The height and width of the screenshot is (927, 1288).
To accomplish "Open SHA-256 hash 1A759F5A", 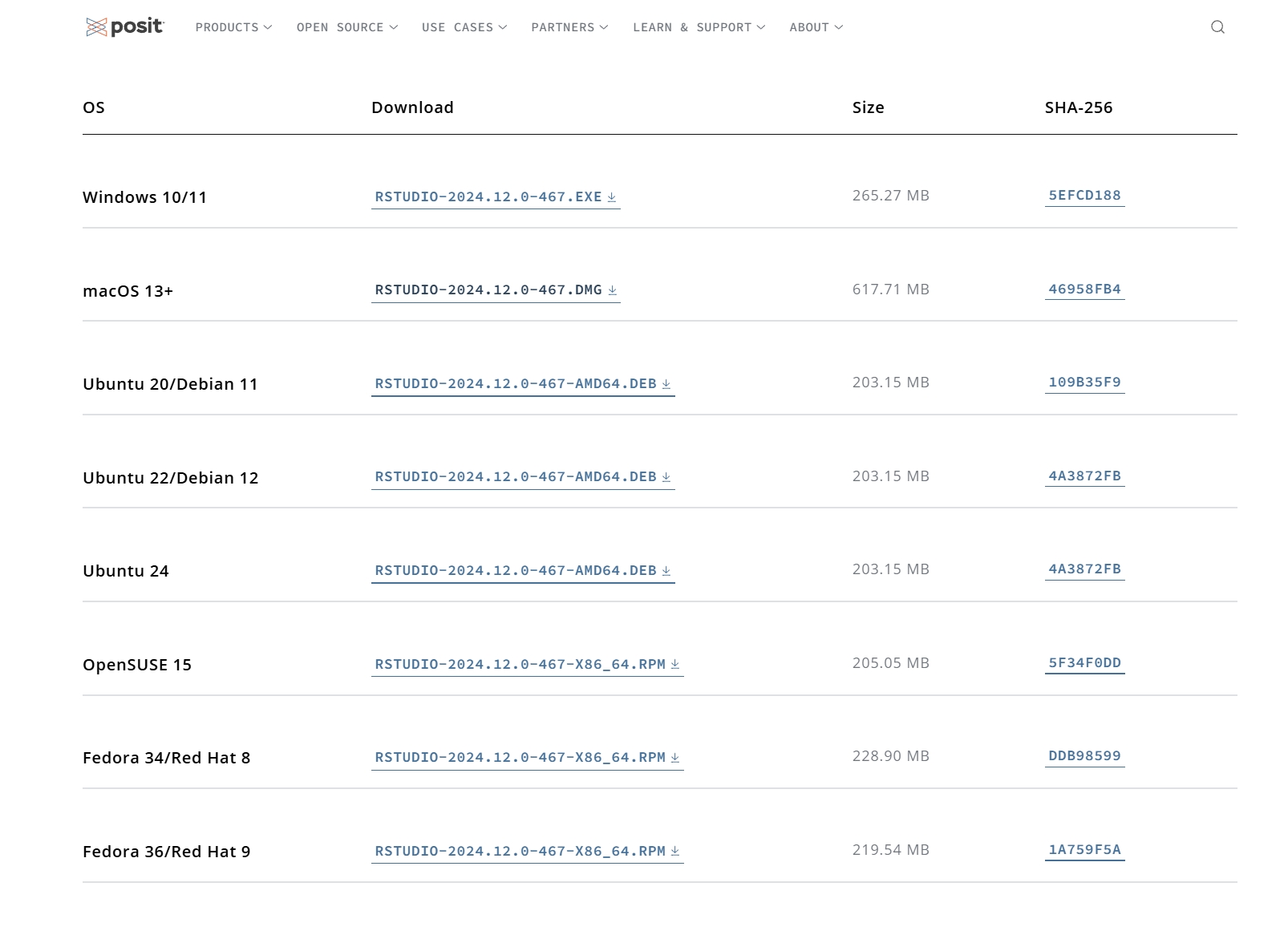I will 1084,850.
